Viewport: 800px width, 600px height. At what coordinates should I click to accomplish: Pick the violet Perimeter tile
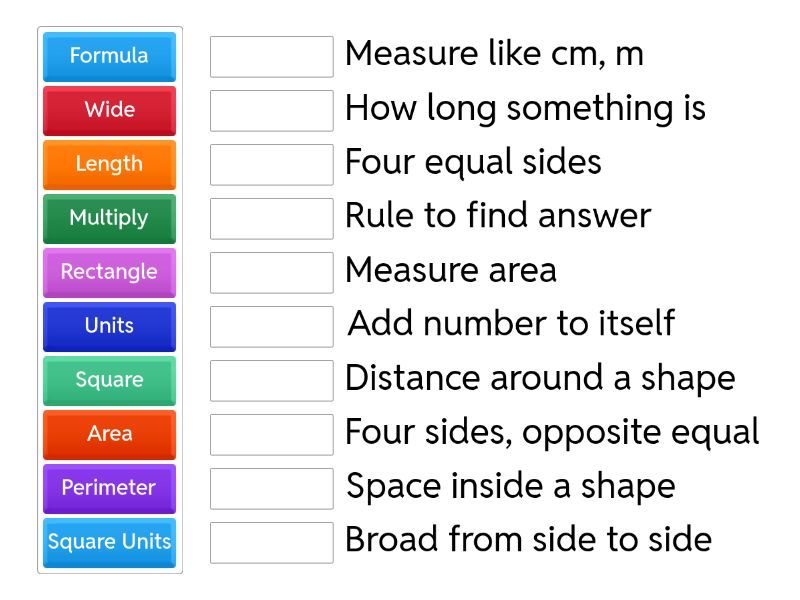click(109, 488)
